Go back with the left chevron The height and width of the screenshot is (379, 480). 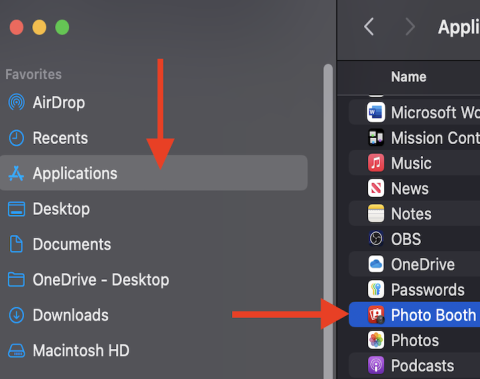[x=369, y=27]
